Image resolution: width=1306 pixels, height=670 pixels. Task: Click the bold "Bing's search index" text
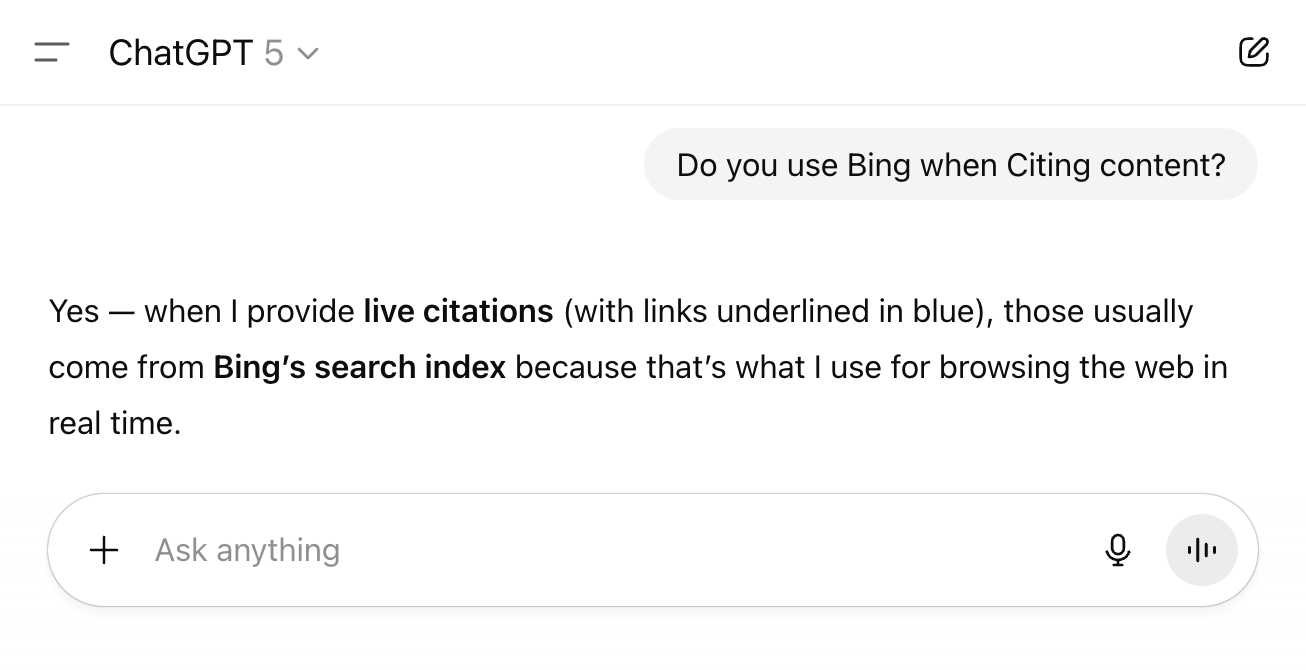[359, 368]
